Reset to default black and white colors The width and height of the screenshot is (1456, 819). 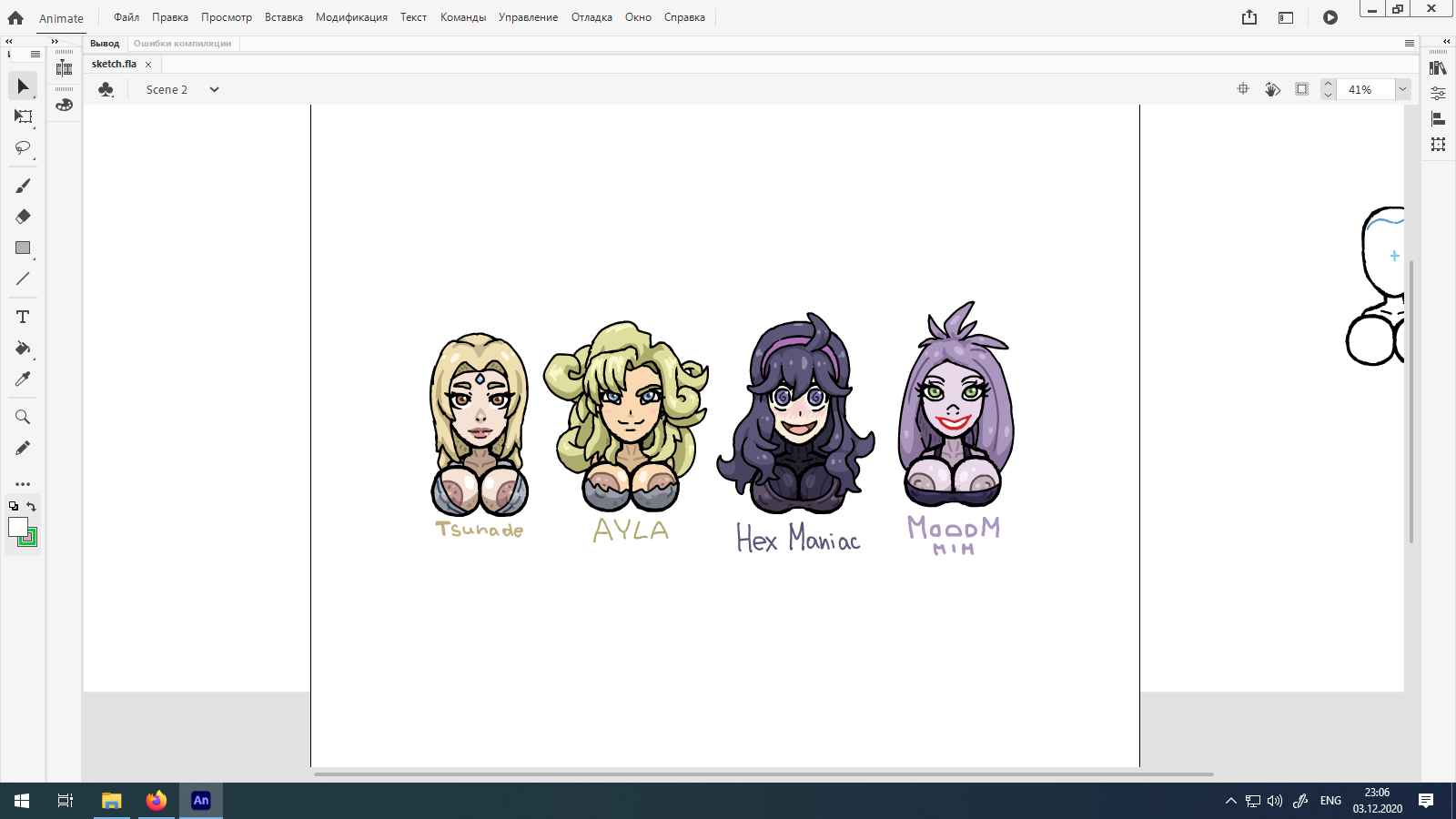click(x=14, y=506)
